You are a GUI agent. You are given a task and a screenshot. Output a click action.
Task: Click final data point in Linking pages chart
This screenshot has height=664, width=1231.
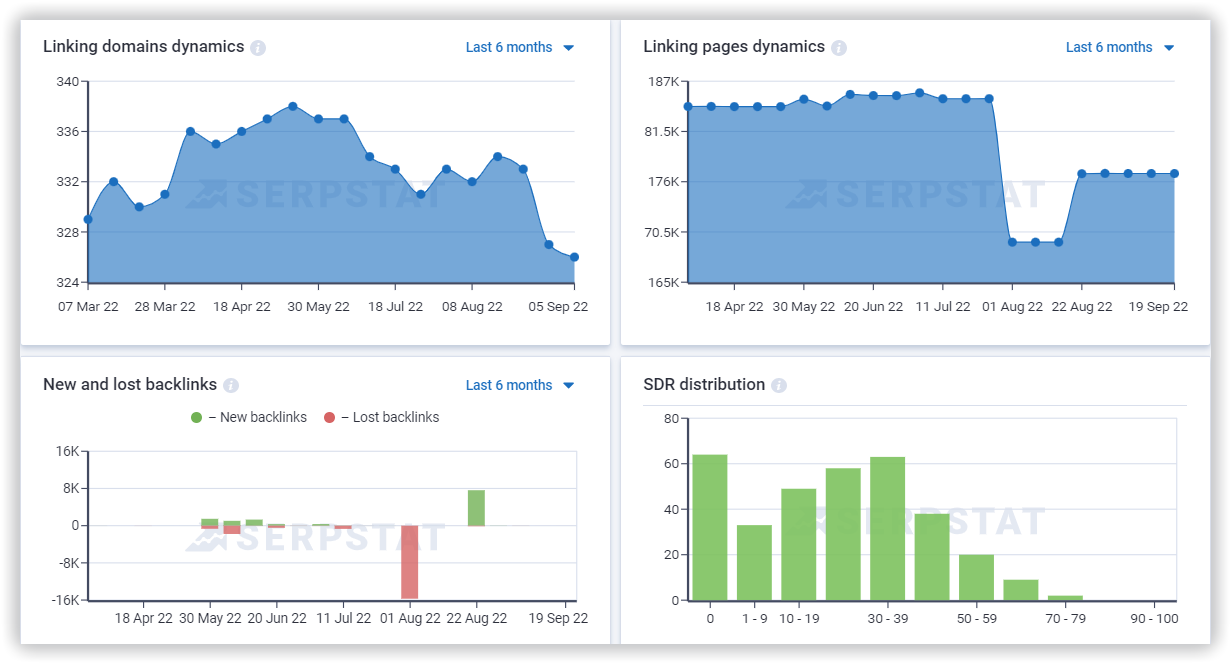(1174, 173)
